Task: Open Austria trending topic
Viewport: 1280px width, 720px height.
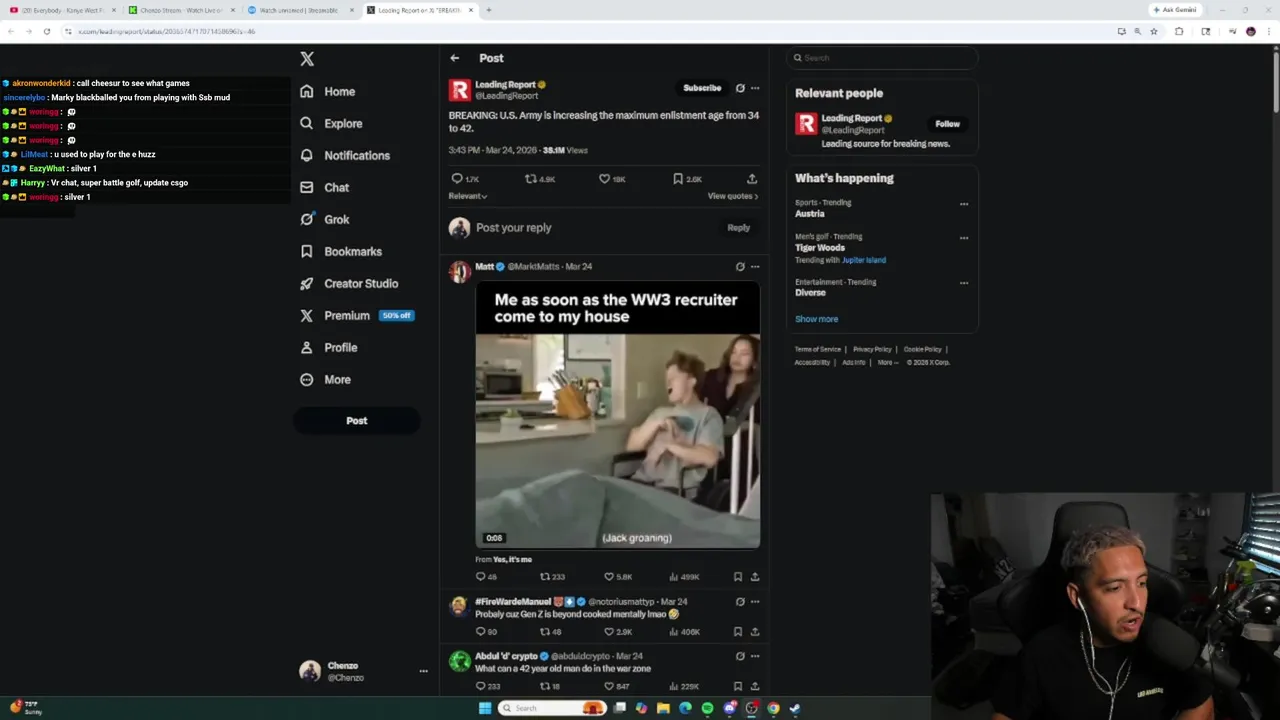Action: click(810, 214)
